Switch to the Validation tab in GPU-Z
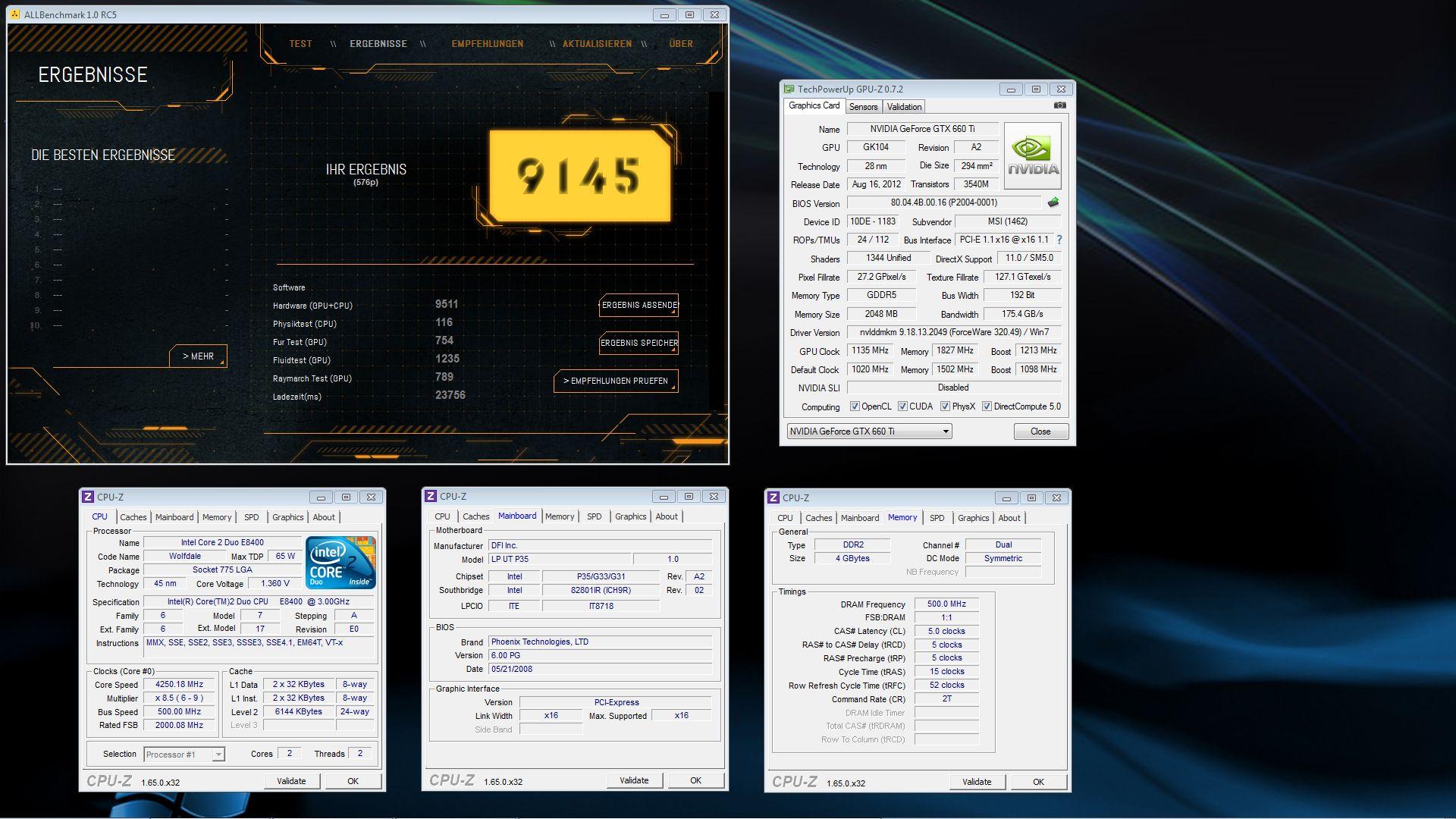Viewport: 1456px width, 819px height. [904, 107]
